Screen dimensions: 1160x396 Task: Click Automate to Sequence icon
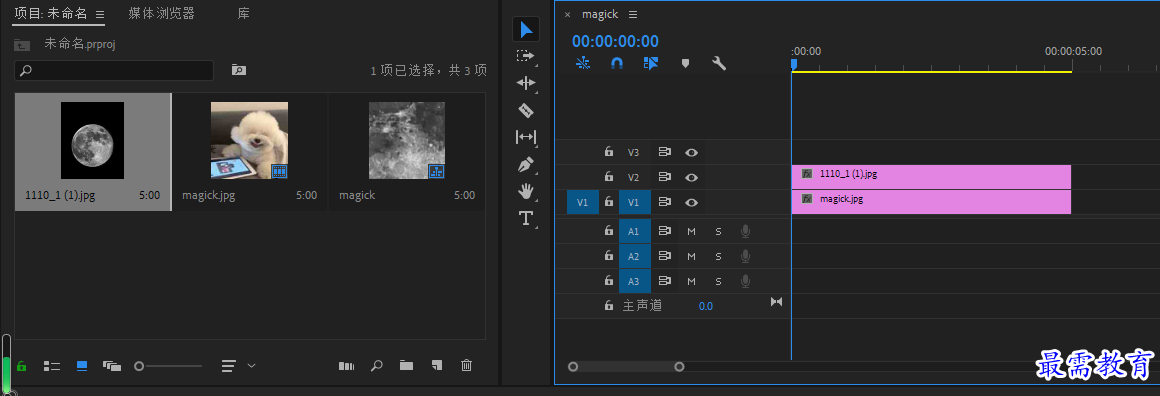346,366
